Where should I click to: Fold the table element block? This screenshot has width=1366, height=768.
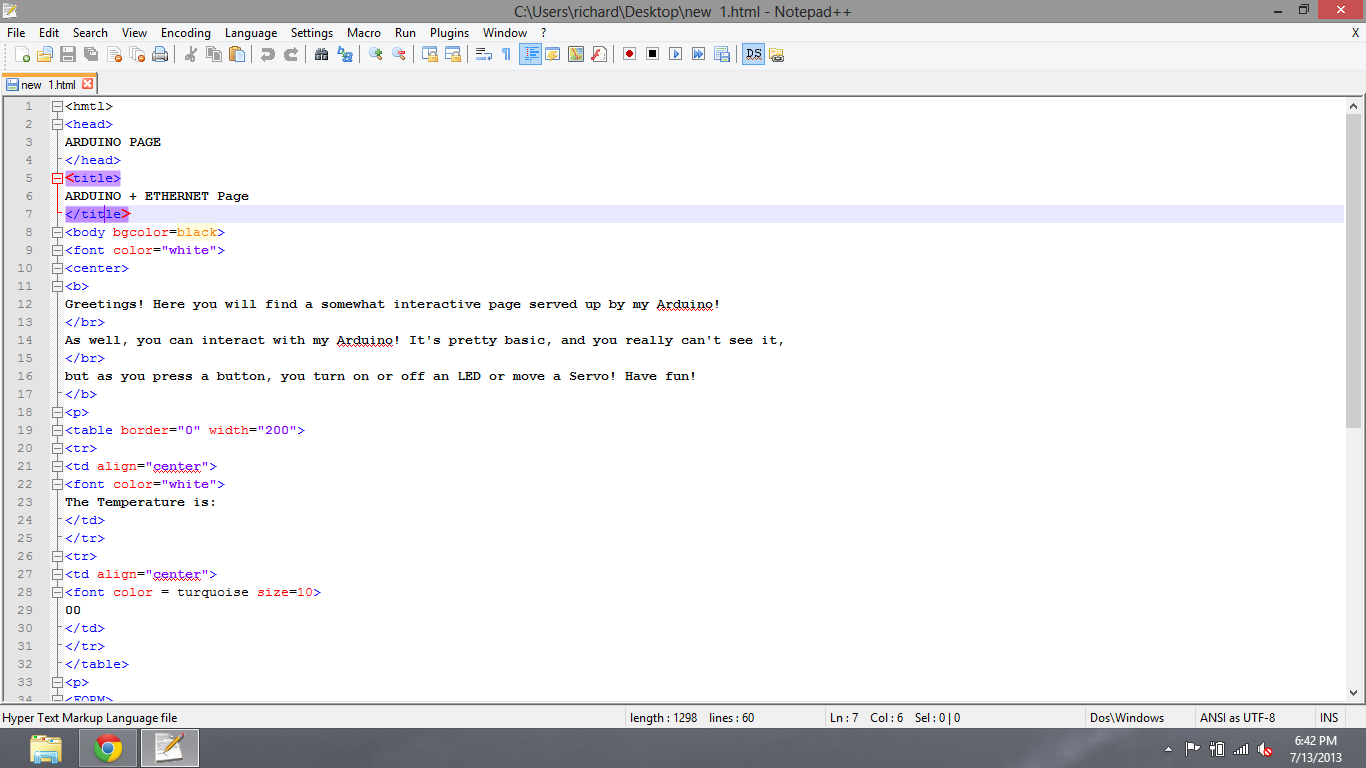[x=57, y=430]
